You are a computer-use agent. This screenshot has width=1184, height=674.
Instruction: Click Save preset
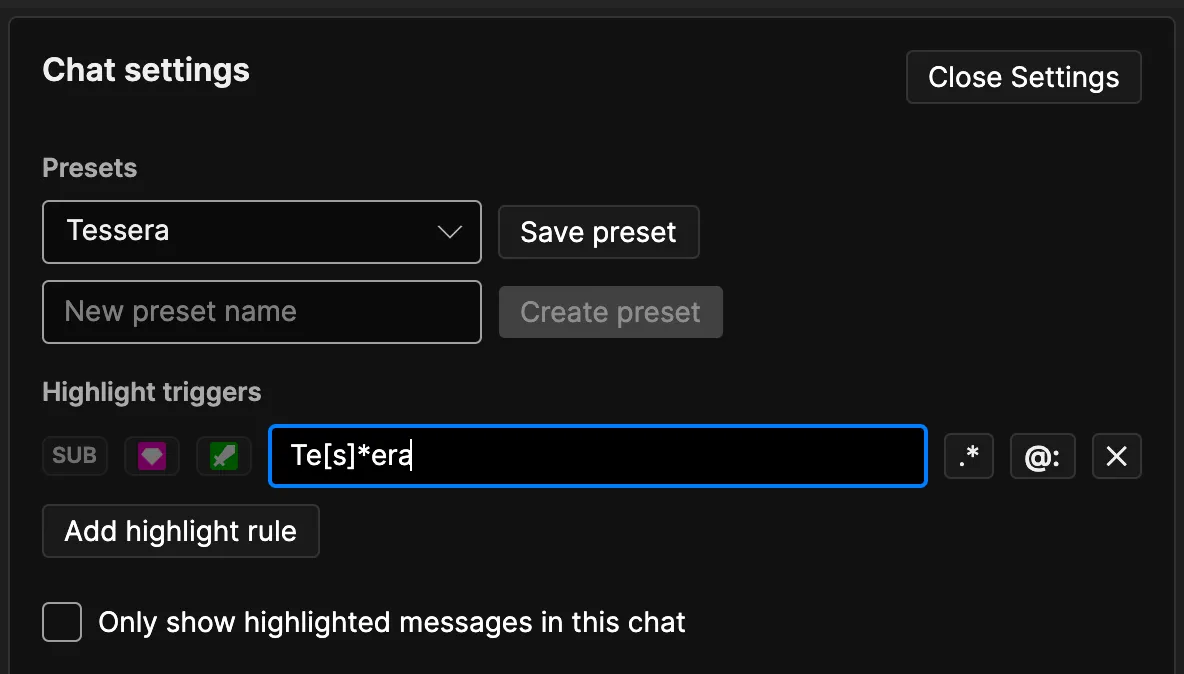[598, 232]
